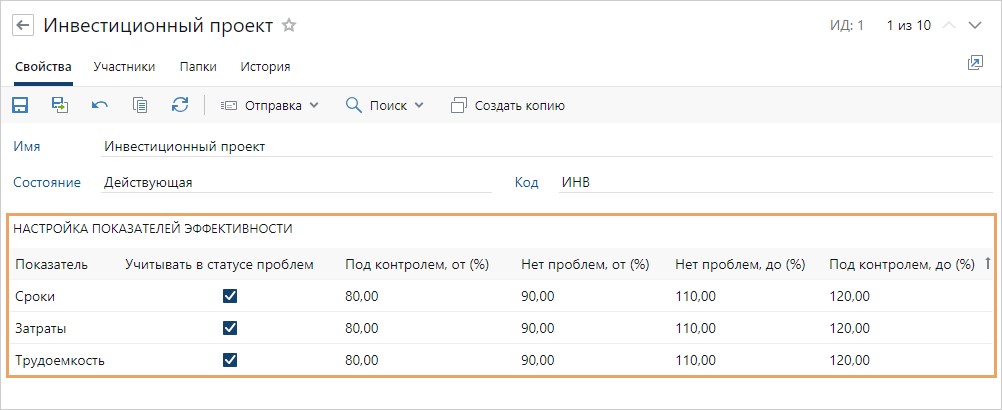Image resolution: width=1002 pixels, height=410 pixels.
Task: Click the Save floppy disk icon
Action: coord(20,105)
